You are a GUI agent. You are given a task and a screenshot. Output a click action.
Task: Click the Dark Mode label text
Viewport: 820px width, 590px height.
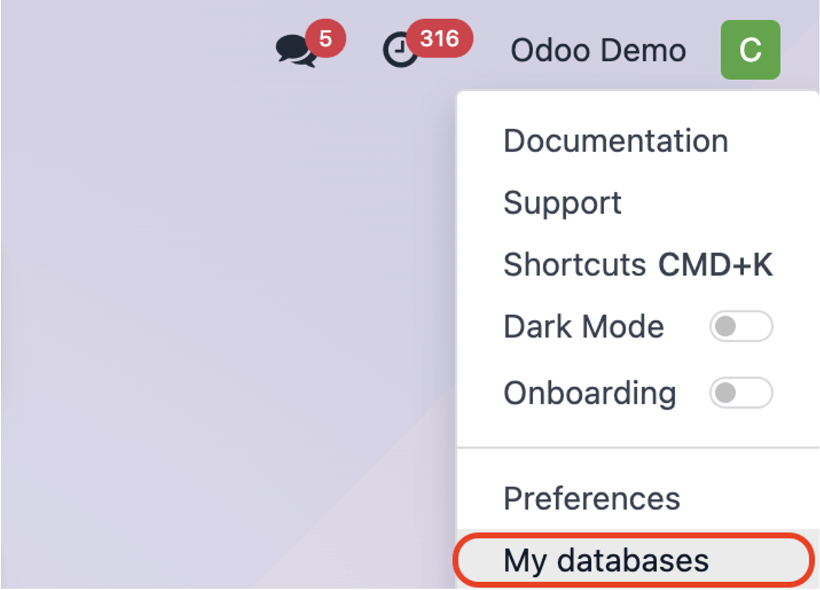(584, 327)
